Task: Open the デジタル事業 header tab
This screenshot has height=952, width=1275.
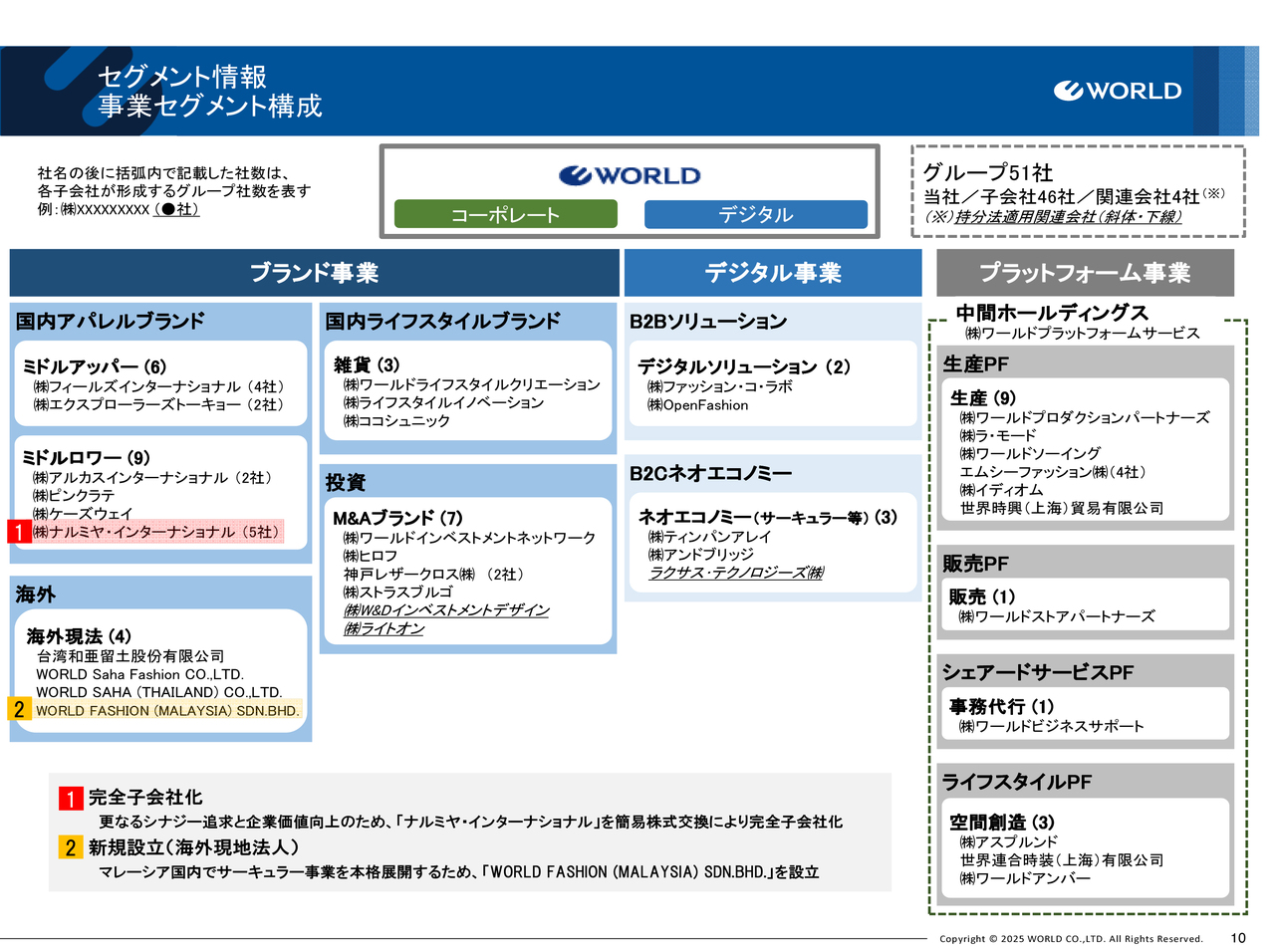Action: tap(772, 273)
